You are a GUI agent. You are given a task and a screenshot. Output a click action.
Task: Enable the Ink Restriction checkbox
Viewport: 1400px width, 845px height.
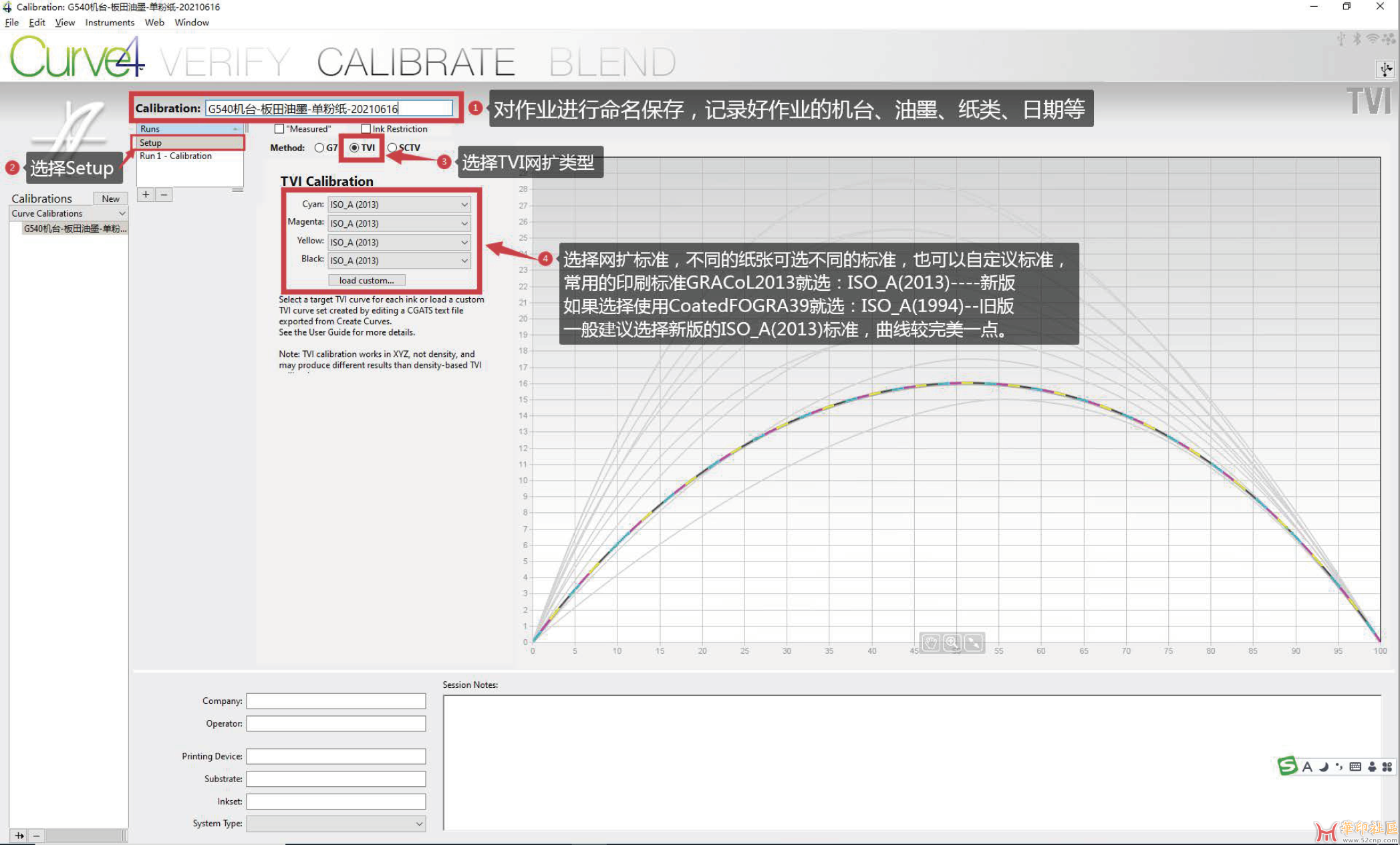366,129
